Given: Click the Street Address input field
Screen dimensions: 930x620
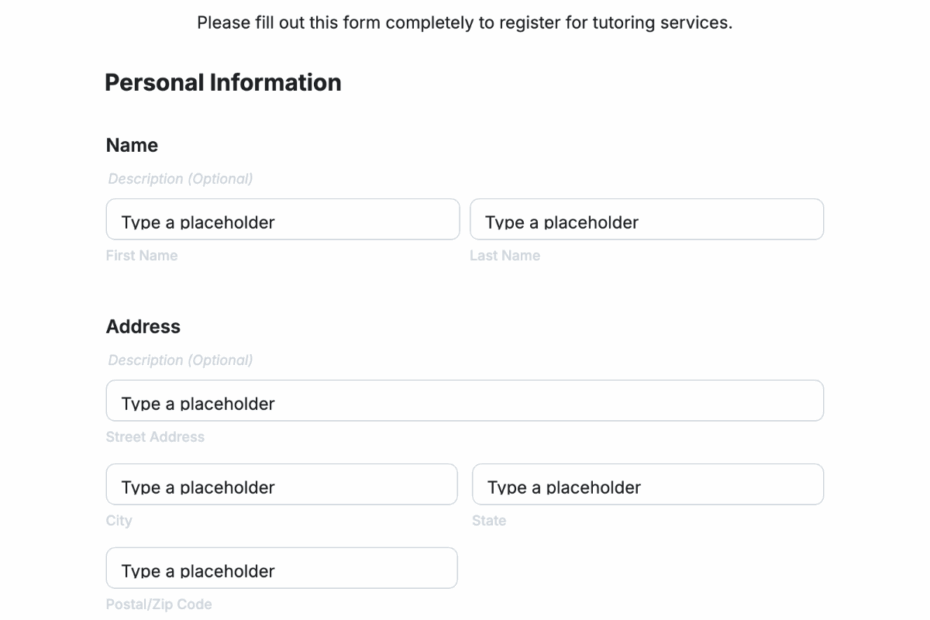Looking at the screenshot, I should (x=464, y=400).
